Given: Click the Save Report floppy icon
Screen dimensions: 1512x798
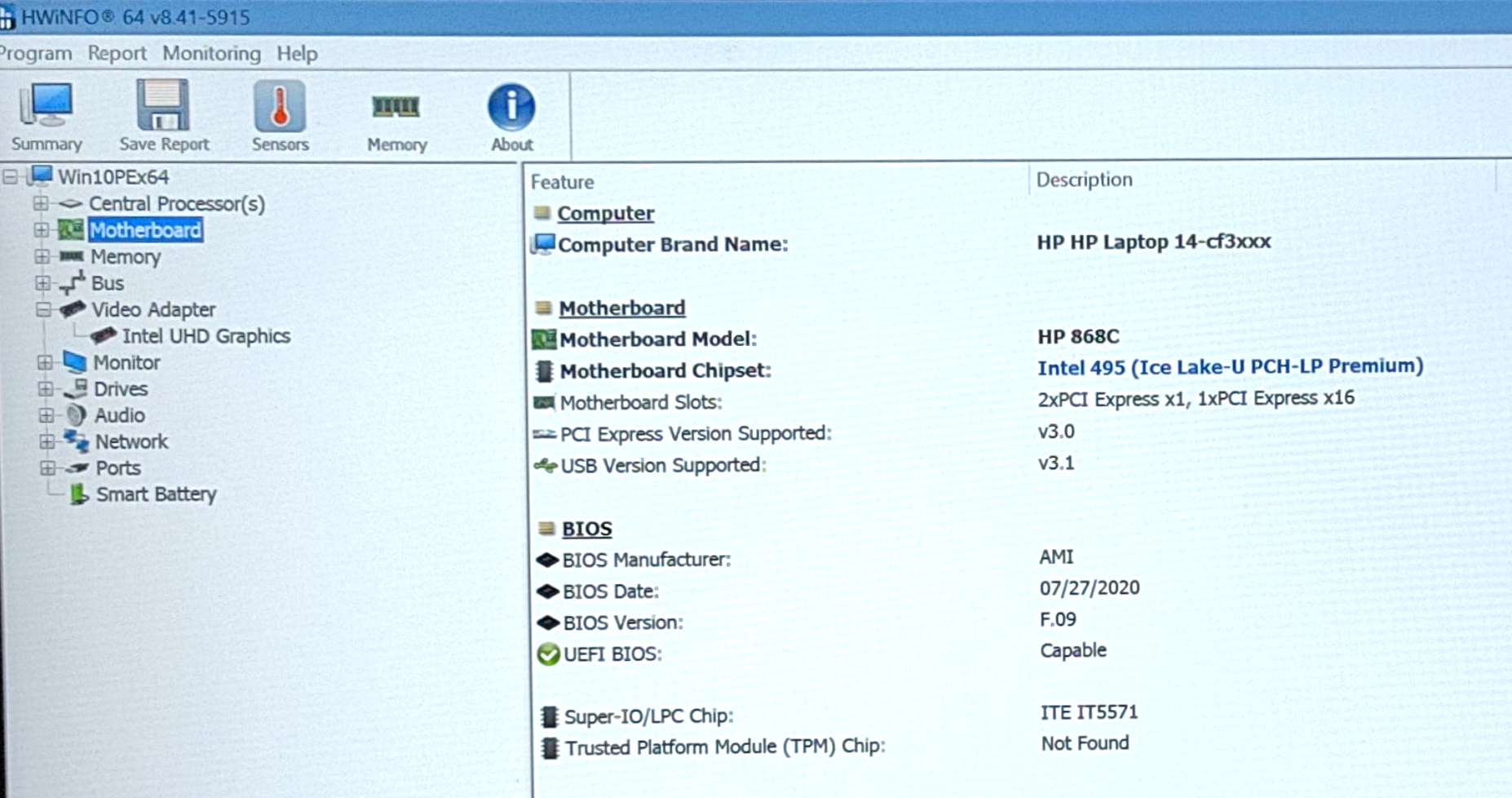Looking at the screenshot, I should tap(163, 105).
